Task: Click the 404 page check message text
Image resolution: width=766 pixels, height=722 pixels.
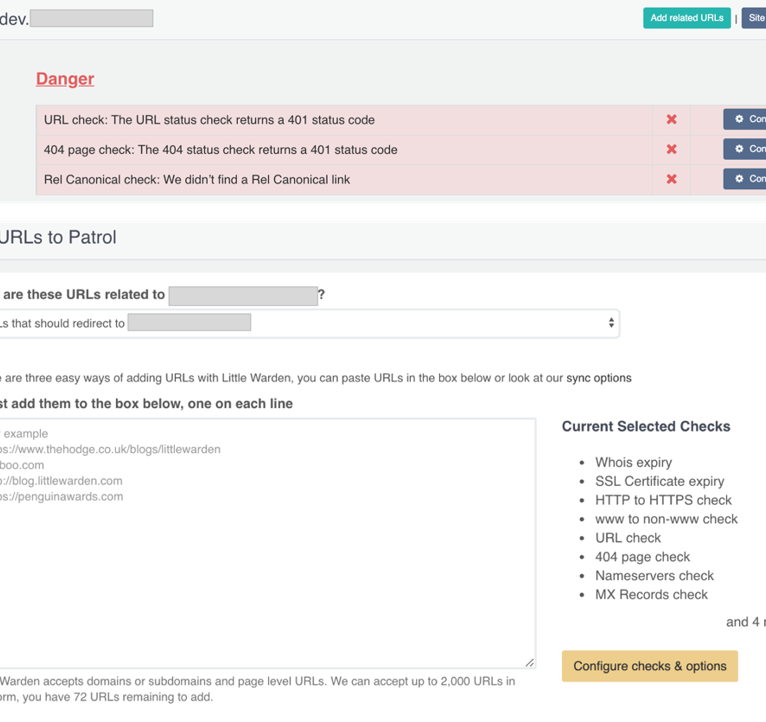Action: [220, 150]
